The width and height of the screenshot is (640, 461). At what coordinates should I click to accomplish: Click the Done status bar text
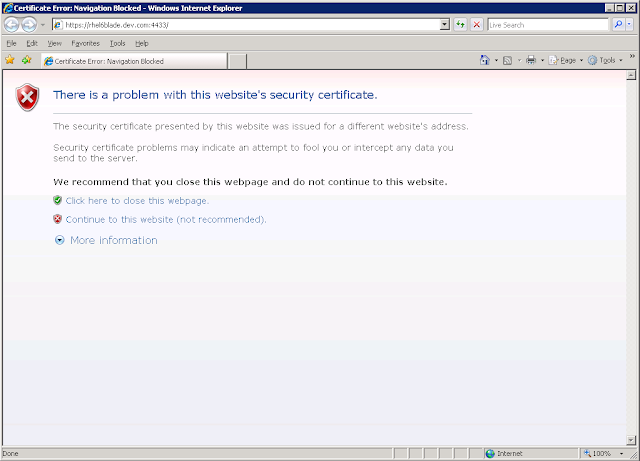pyautogui.click(x=10, y=453)
